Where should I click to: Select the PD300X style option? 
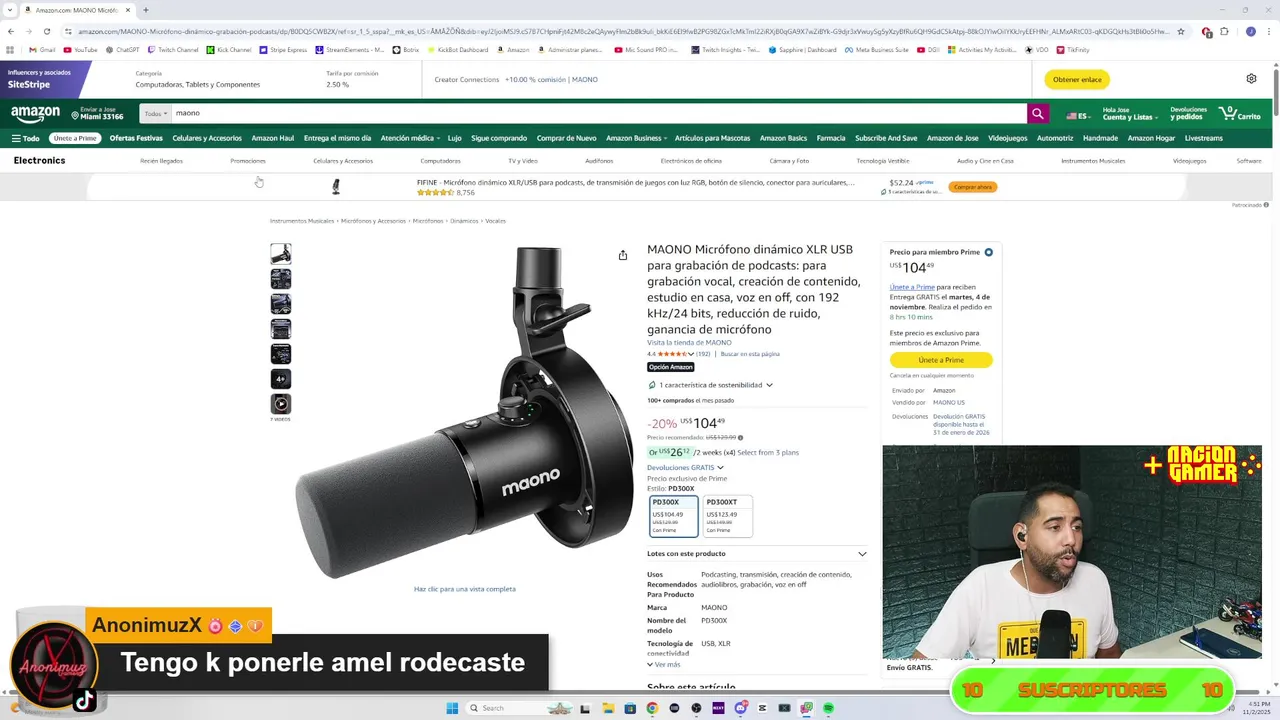(x=674, y=516)
